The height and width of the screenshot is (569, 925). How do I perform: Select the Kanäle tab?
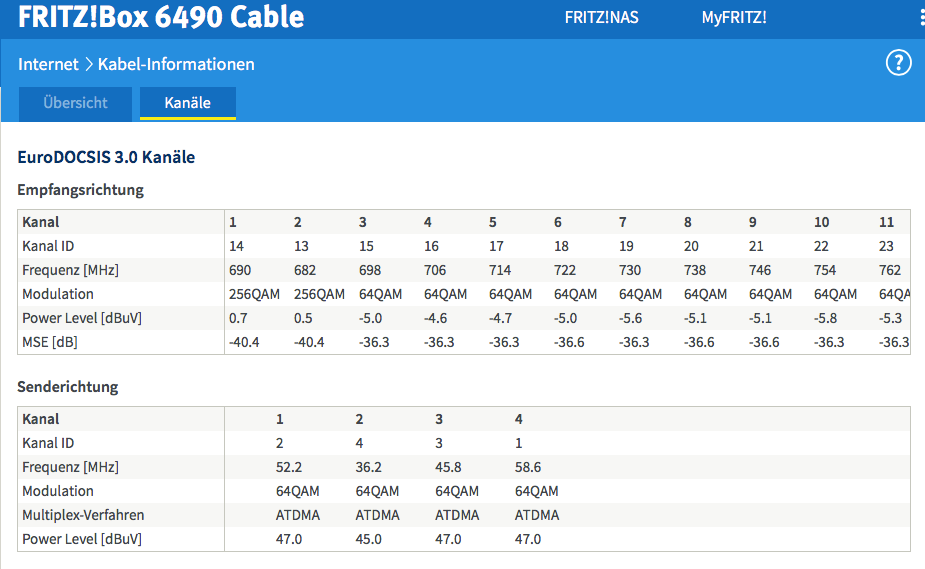coord(187,103)
